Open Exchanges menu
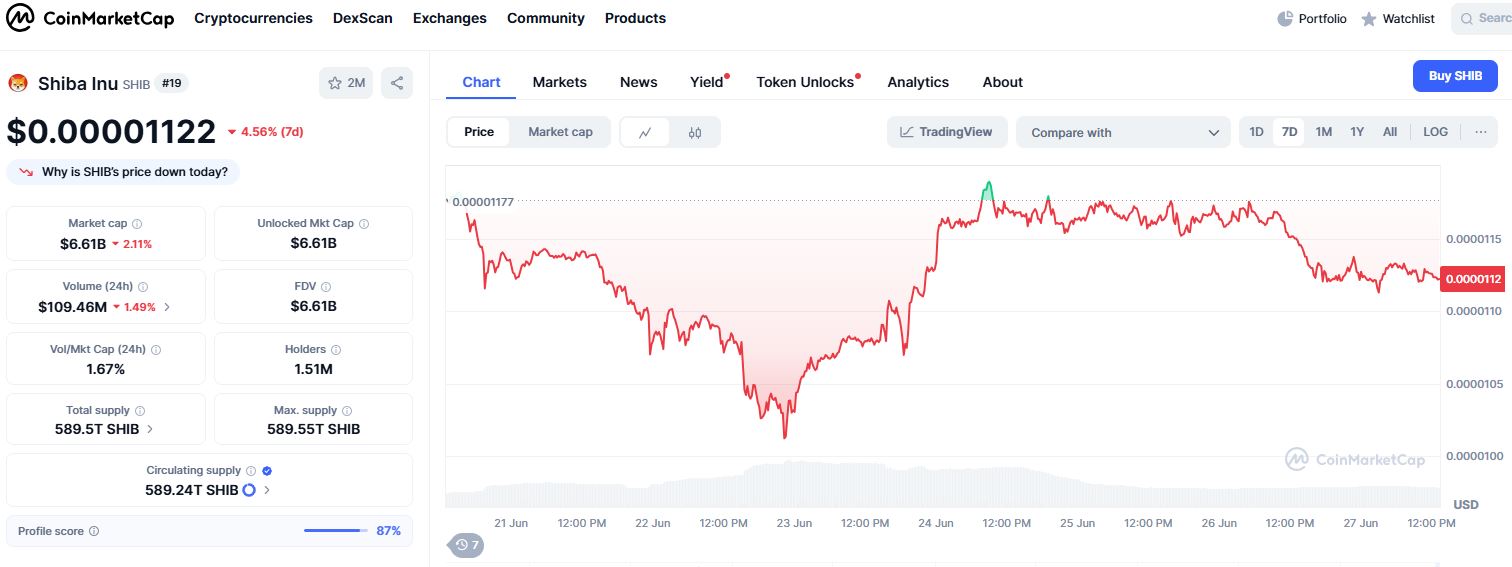Image resolution: width=1512 pixels, height=567 pixels. (x=450, y=18)
